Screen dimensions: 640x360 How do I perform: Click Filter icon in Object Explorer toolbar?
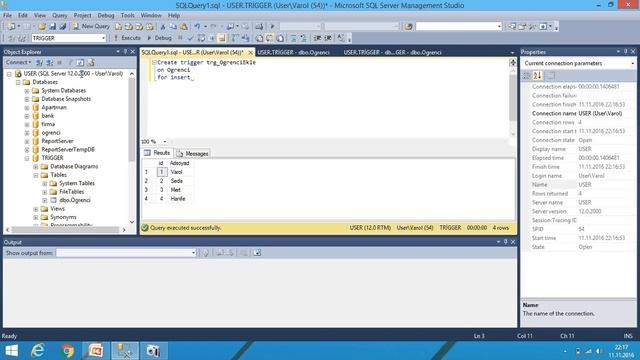(70, 62)
